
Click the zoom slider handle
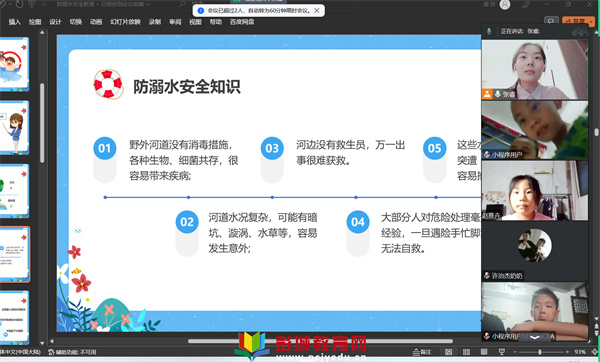click(540, 352)
